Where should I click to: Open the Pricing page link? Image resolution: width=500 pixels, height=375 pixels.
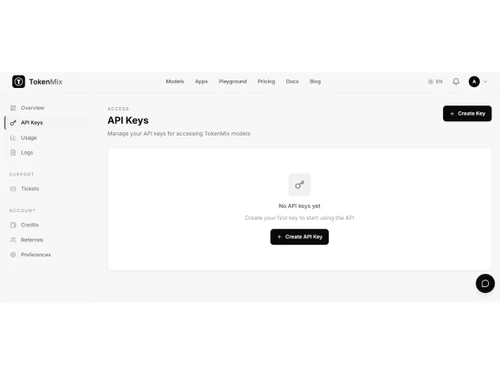click(266, 81)
